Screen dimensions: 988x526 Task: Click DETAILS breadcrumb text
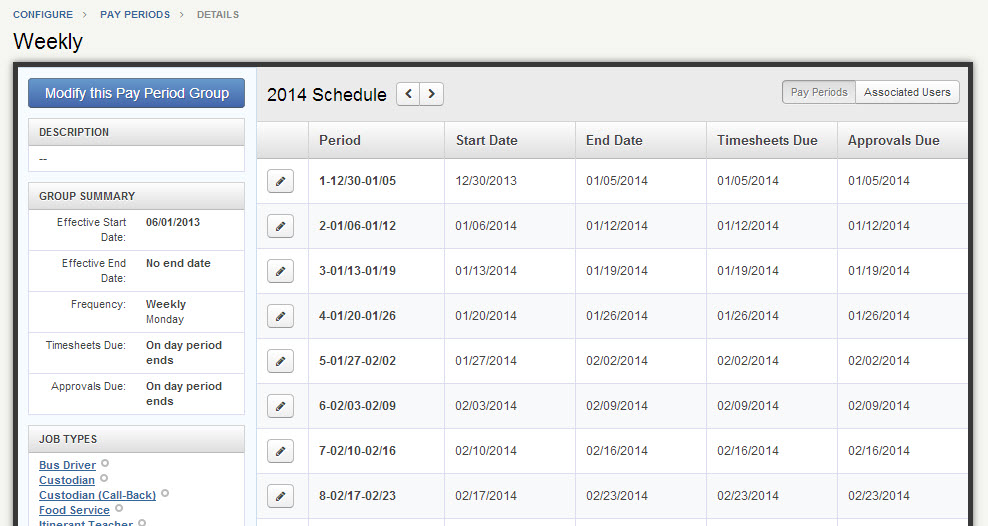218,14
